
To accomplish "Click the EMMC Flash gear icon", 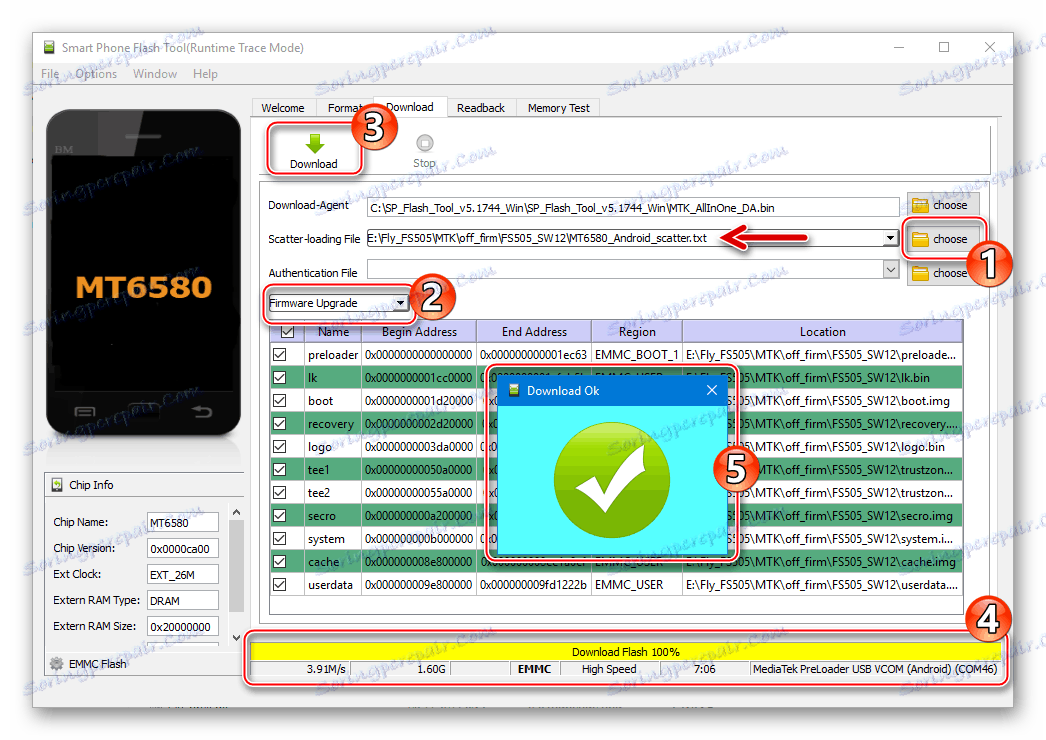I will click(x=57, y=663).
